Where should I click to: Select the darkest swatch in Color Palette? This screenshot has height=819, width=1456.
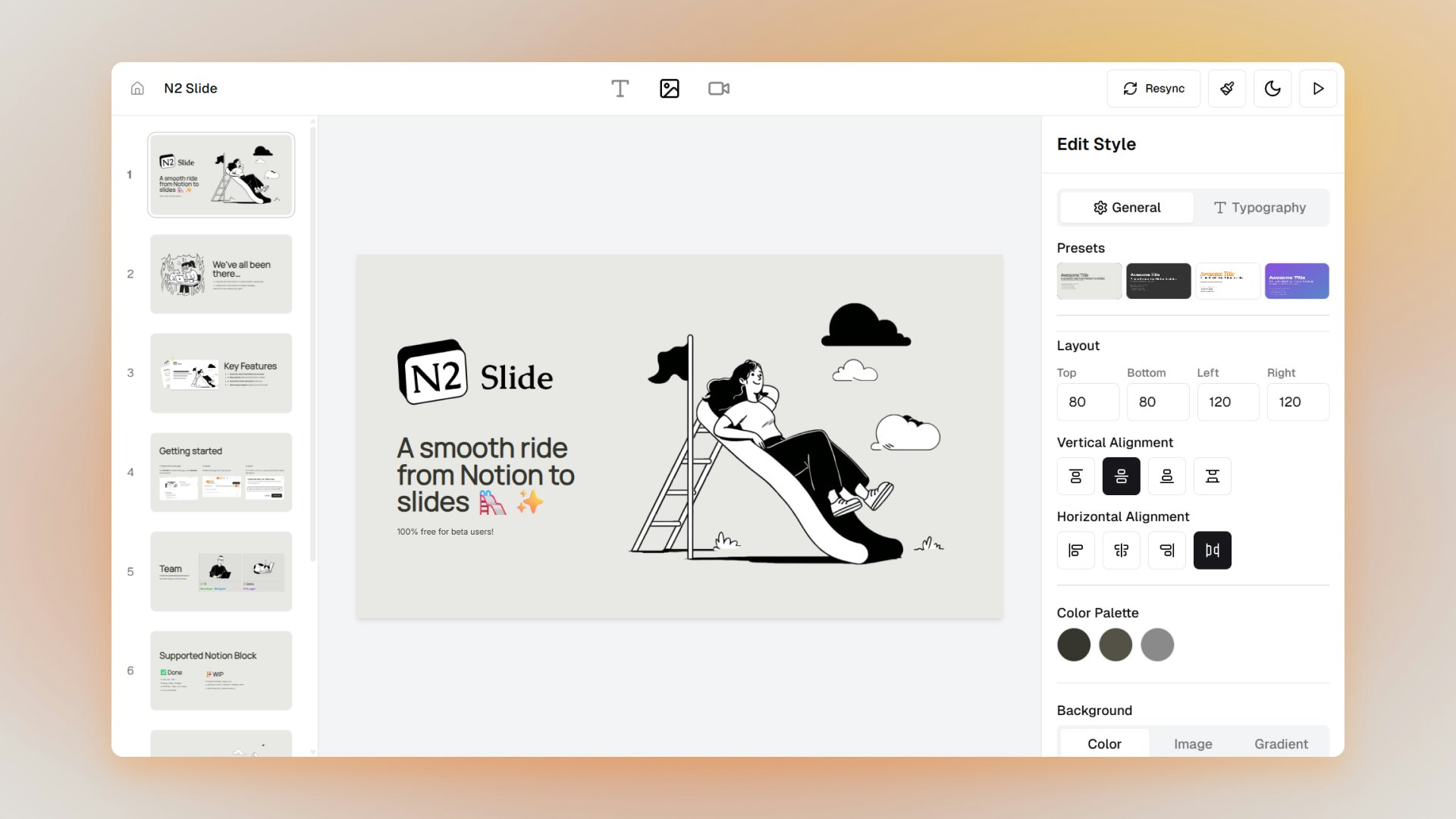pos(1074,645)
